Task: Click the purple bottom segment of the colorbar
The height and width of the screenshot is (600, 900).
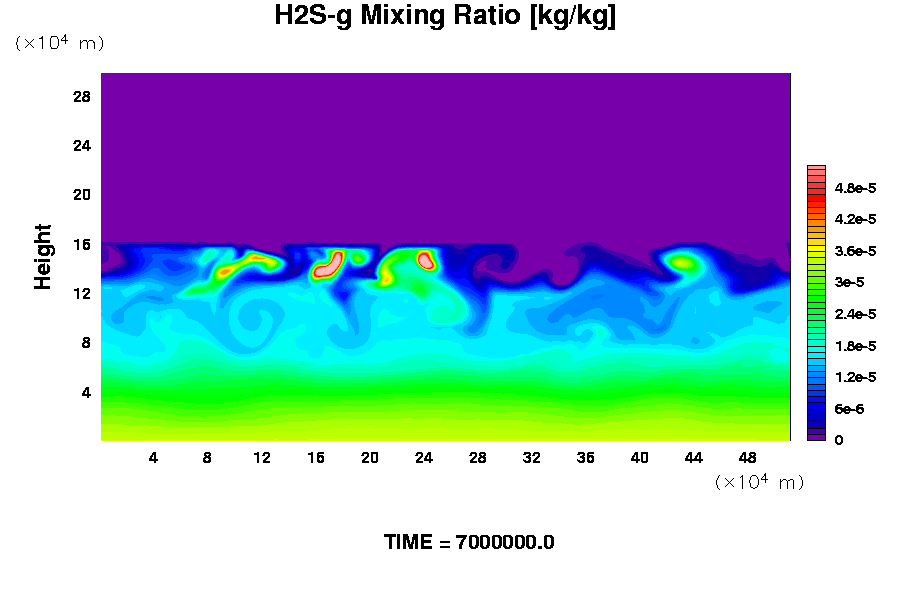Action: pos(816,436)
